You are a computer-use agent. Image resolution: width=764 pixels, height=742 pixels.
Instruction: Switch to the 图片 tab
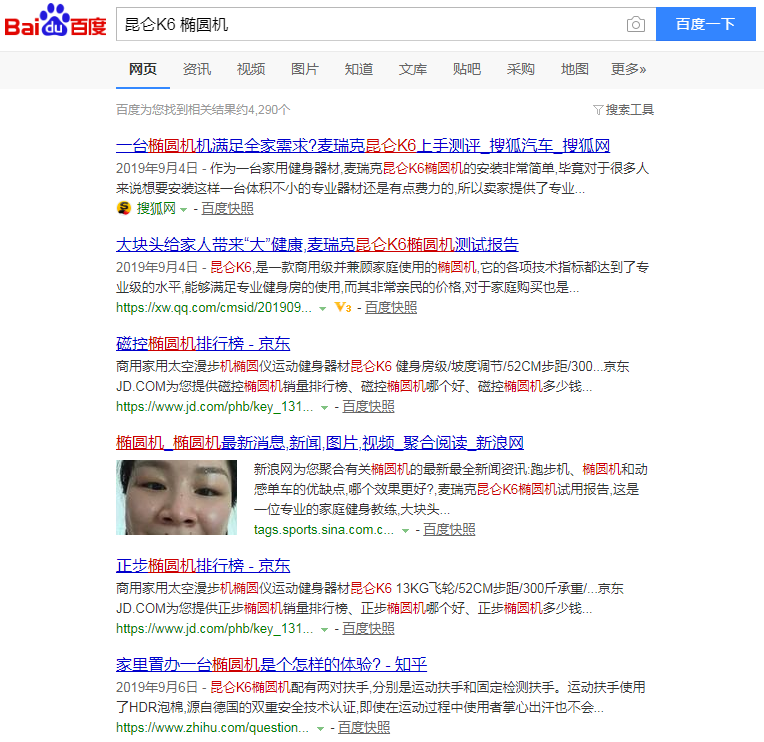click(x=305, y=69)
